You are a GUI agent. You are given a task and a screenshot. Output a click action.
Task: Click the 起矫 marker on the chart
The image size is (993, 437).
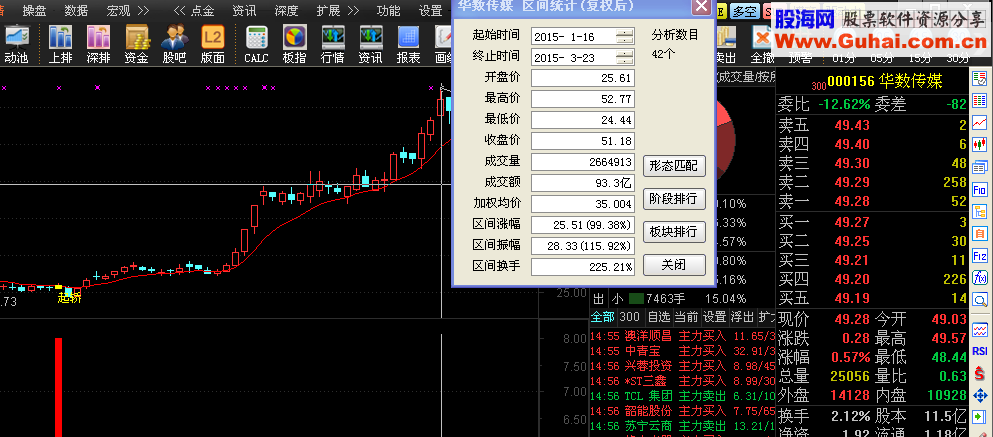(x=69, y=298)
